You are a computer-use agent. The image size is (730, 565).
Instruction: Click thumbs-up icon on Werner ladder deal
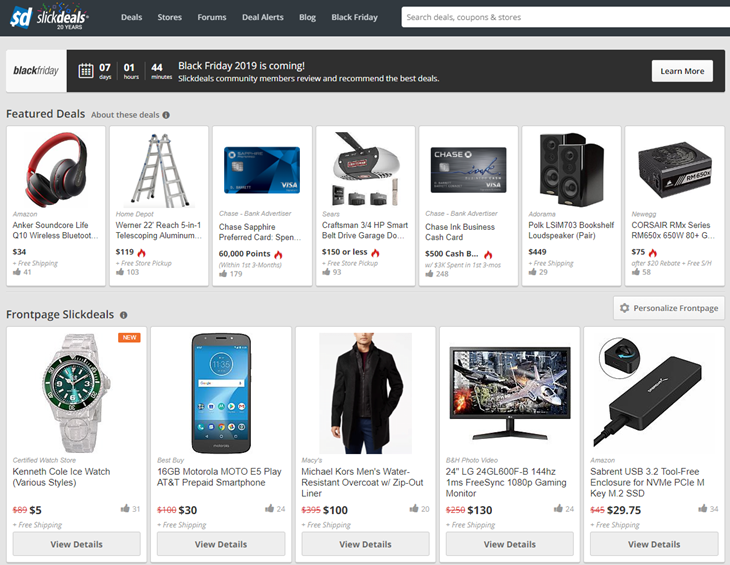pyautogui.click(x=120, y=272)
